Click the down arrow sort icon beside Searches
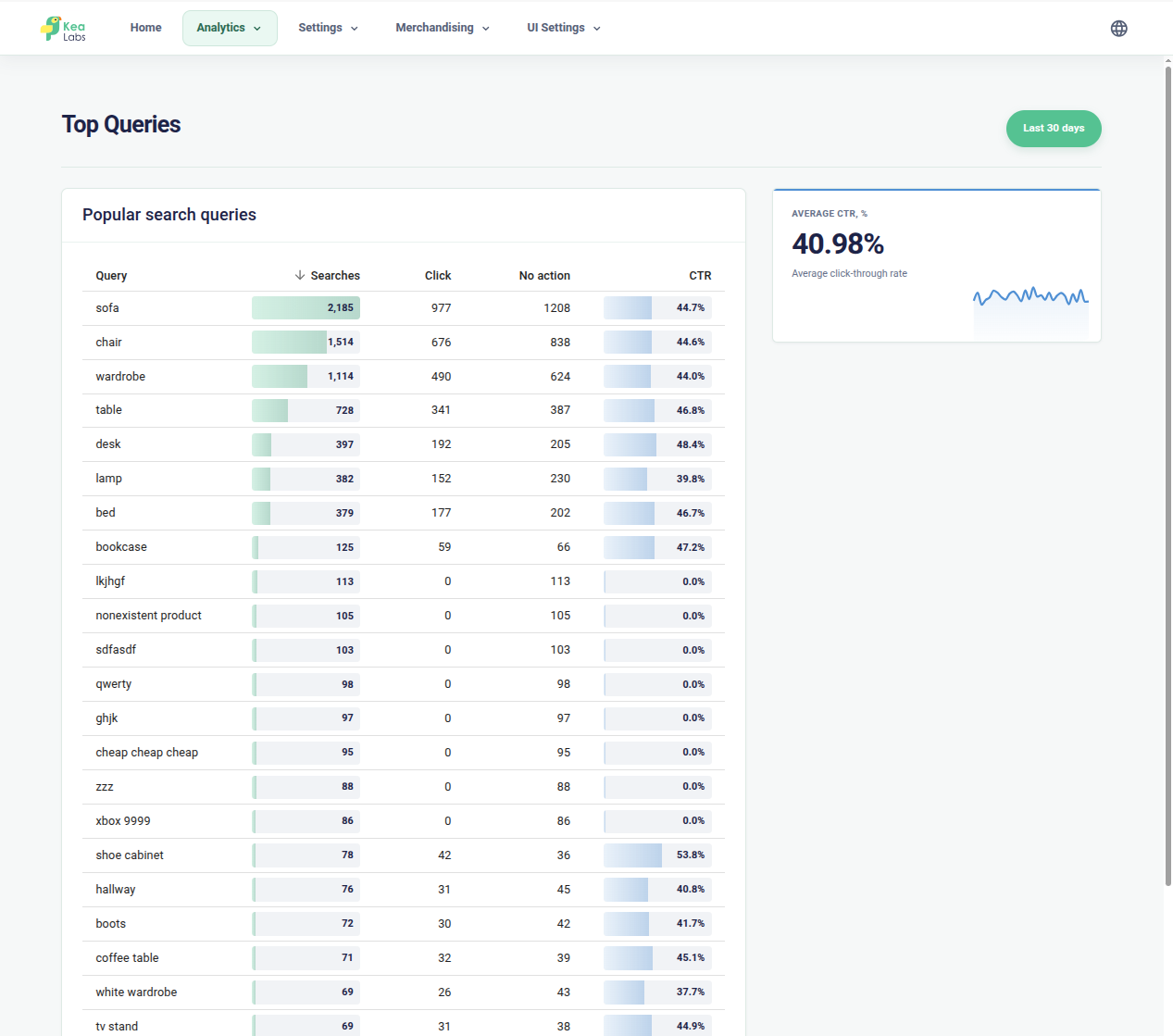Image resolution: width=1173 pixels, height=1036 pixels. tap(300, 275)
